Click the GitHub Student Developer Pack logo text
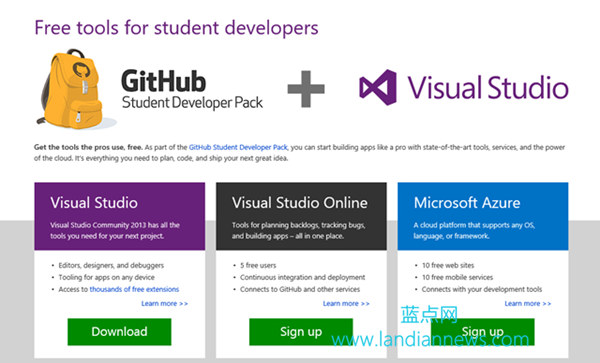 click(x=192, y=90)
